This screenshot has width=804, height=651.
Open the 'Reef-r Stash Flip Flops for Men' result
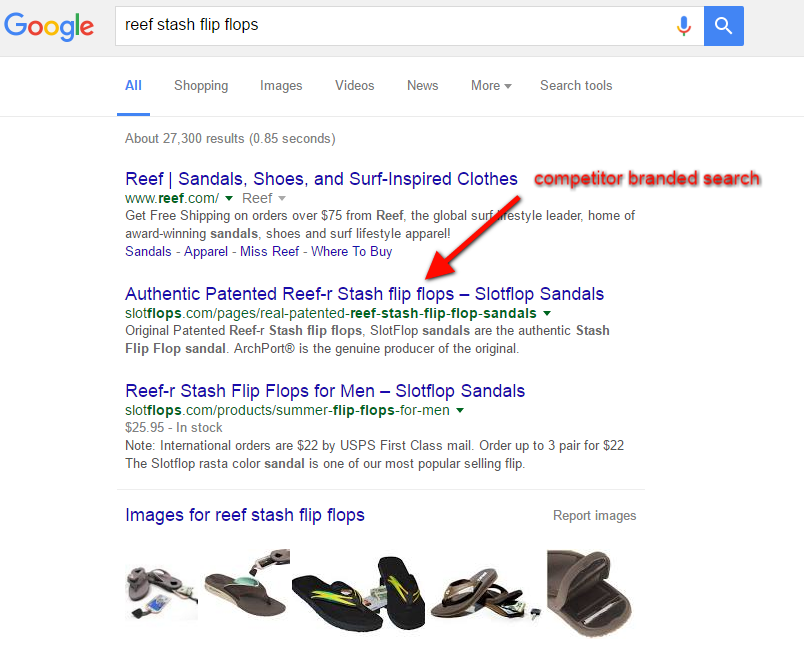(325, 391)
